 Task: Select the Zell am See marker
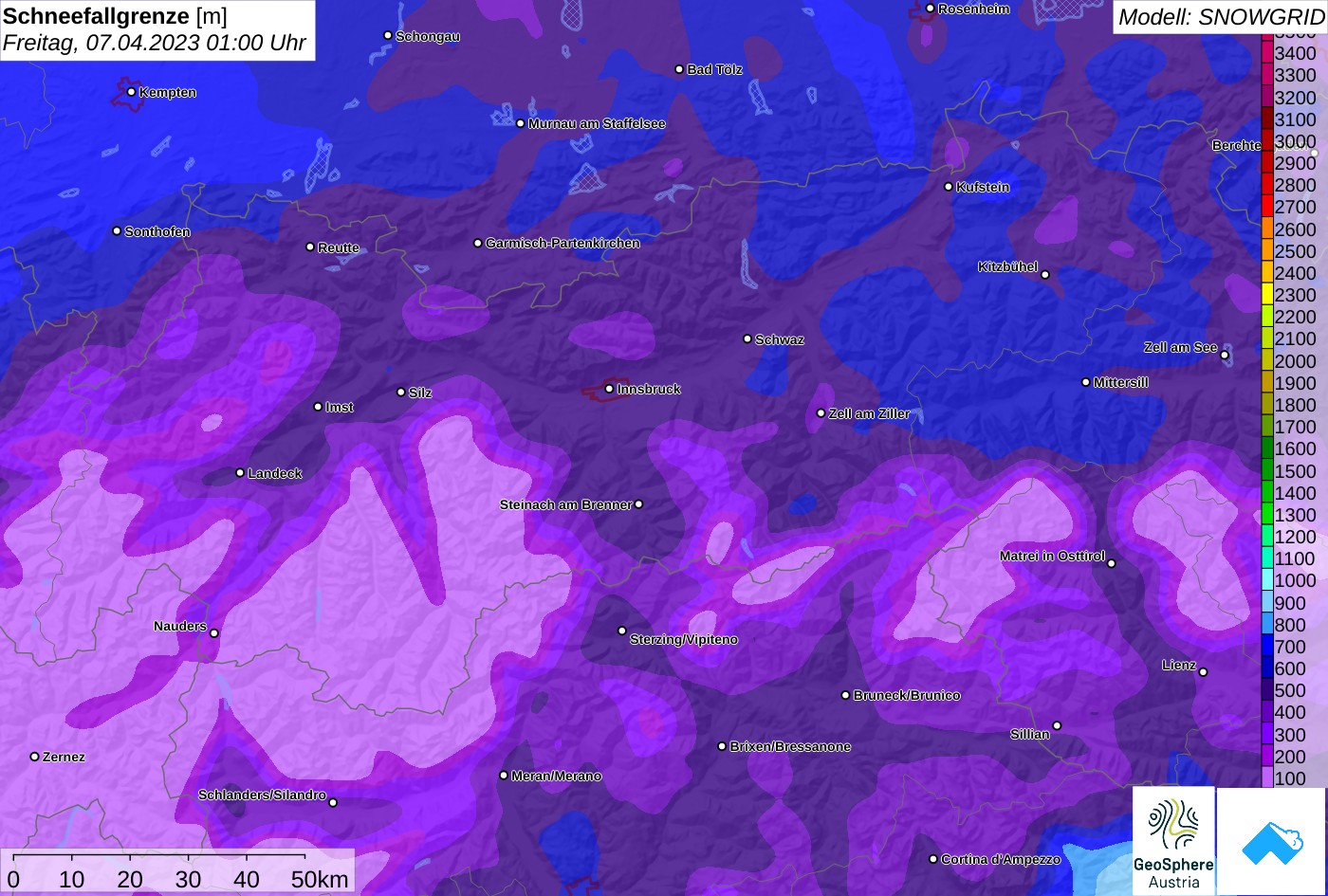click(1225, 356)
